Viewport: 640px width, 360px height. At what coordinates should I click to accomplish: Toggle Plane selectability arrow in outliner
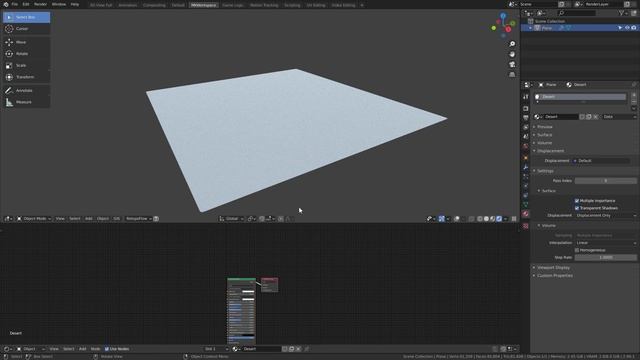tap(620, 28)
